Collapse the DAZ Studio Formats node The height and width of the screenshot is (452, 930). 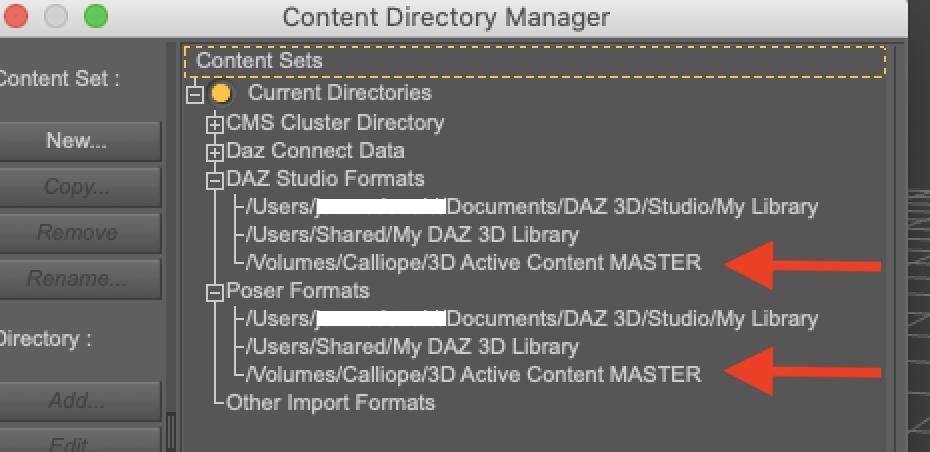pyautogui.click(x=214, y=180)
